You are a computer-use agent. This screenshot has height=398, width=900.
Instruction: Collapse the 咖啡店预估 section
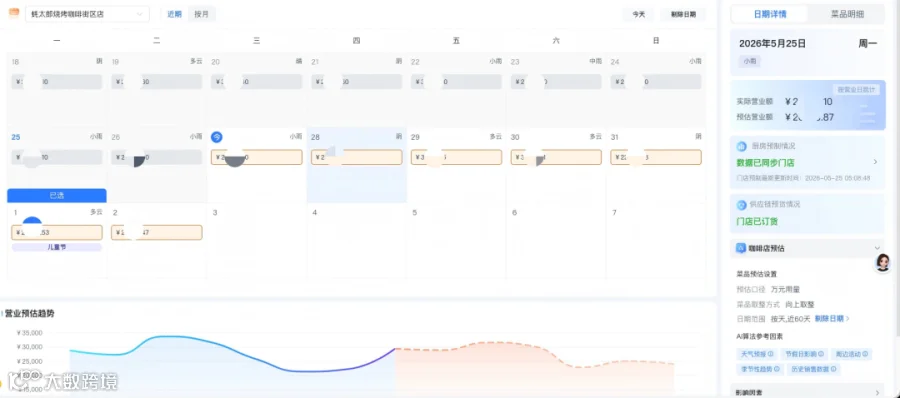click(877, 248)
